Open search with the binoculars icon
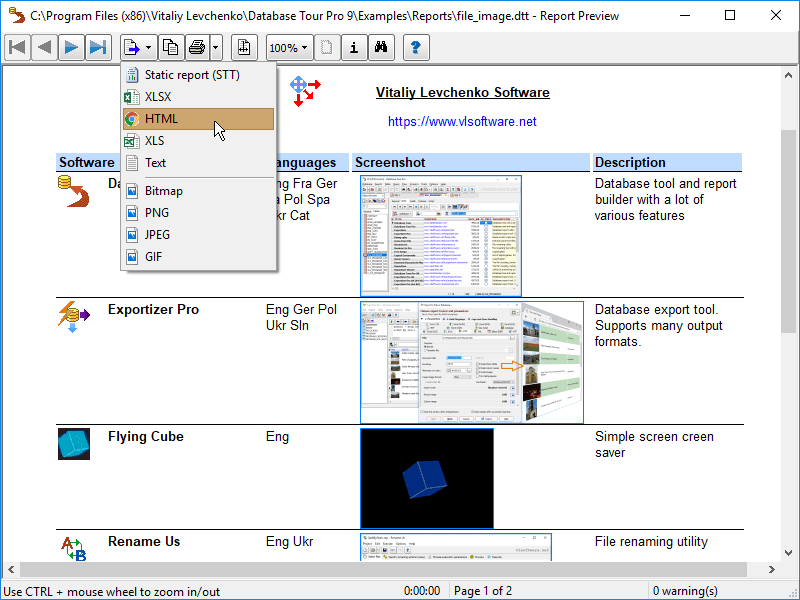Viewport: 800px width, 600px height. [x=380, y=47]
